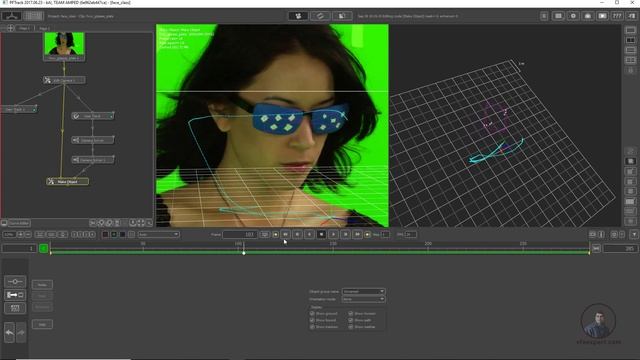Click the magnifier icon at node panel bottom right

149,223
